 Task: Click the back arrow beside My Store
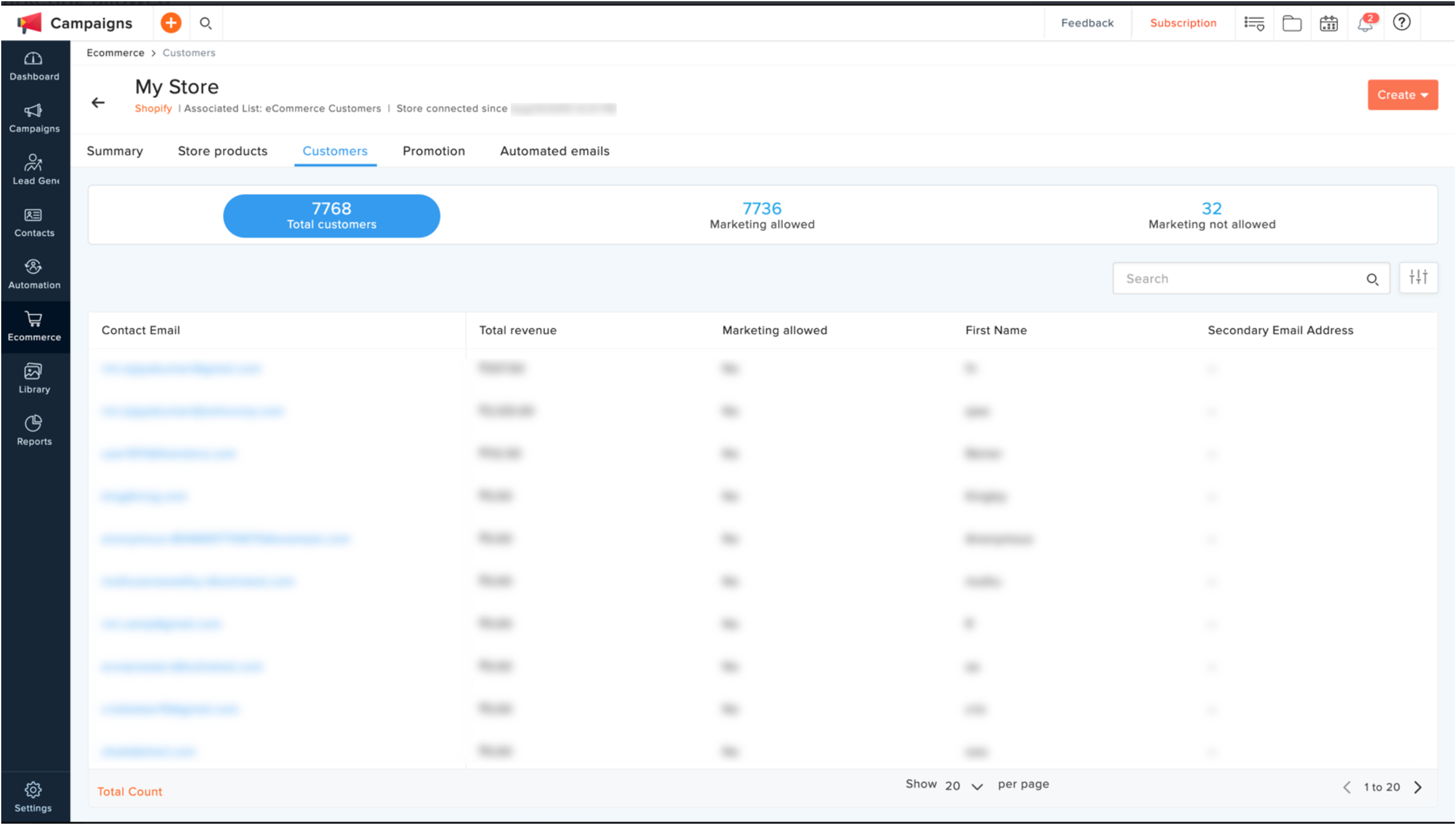pos(99,103)
